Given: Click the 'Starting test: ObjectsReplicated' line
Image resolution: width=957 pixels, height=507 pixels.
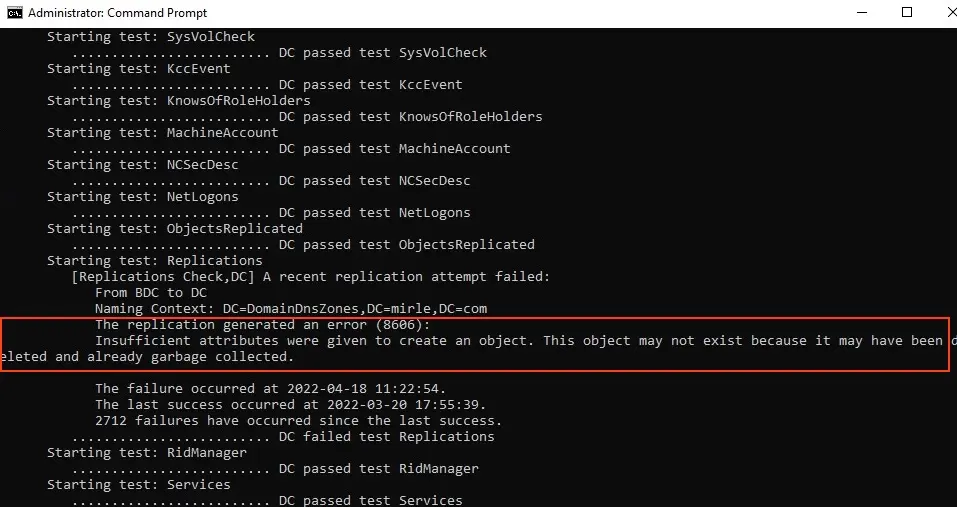Looking at the screenshot, I should 174,229.
